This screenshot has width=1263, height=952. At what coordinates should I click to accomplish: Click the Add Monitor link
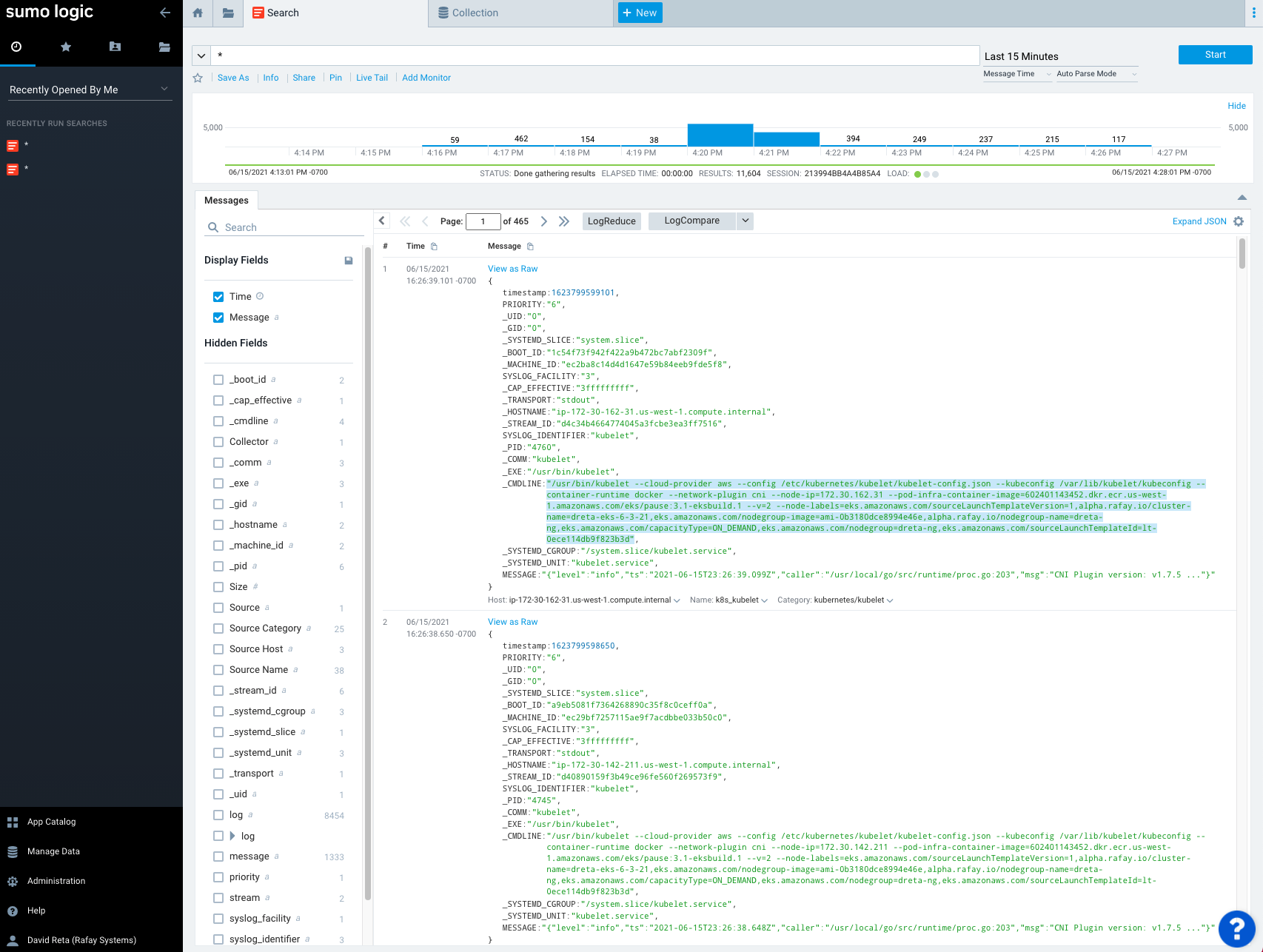(426, 78)
